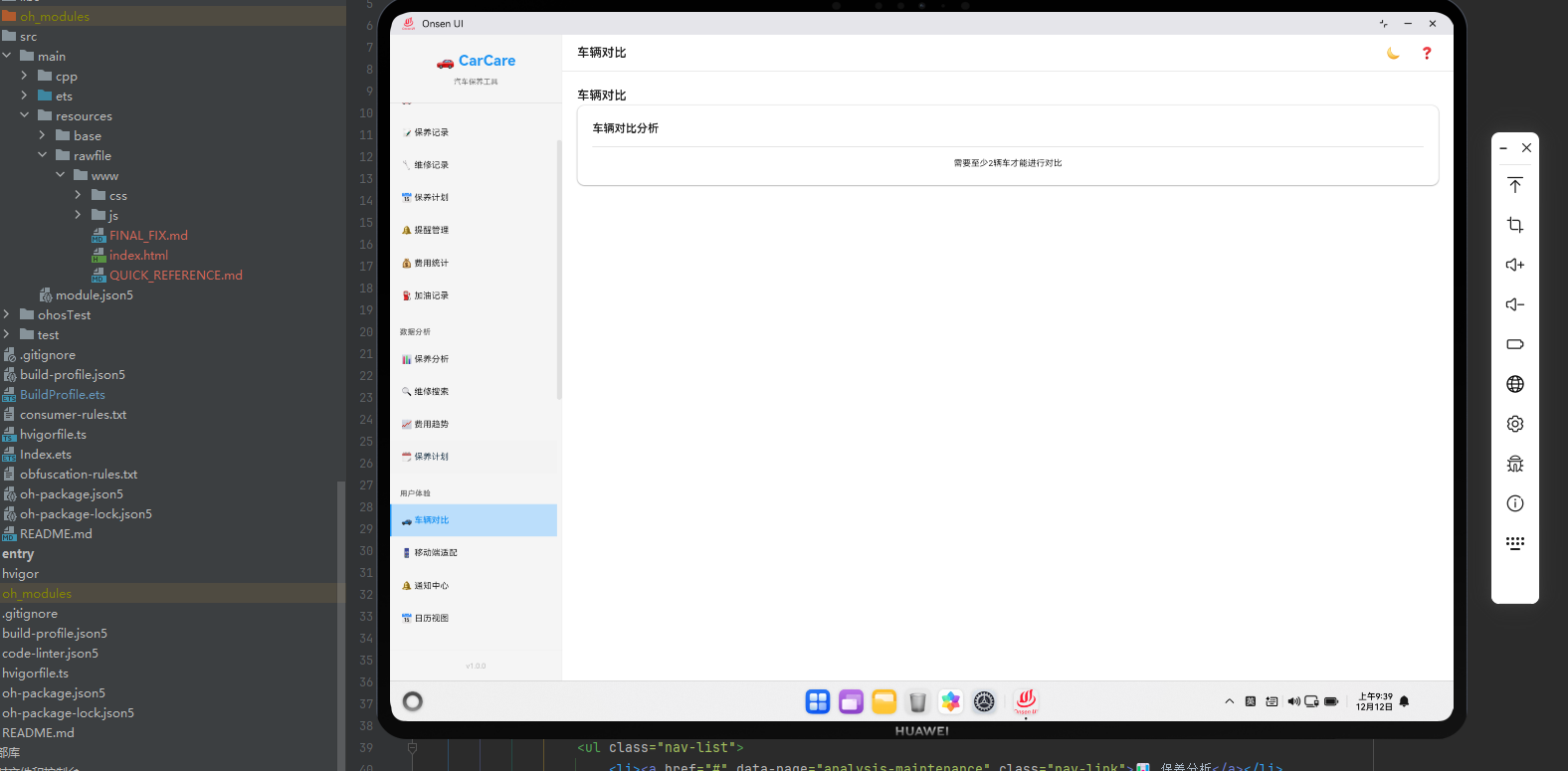Open the blue app grid launcher icon
Screen dimensions: 1568x771
[x=818, y=701]
